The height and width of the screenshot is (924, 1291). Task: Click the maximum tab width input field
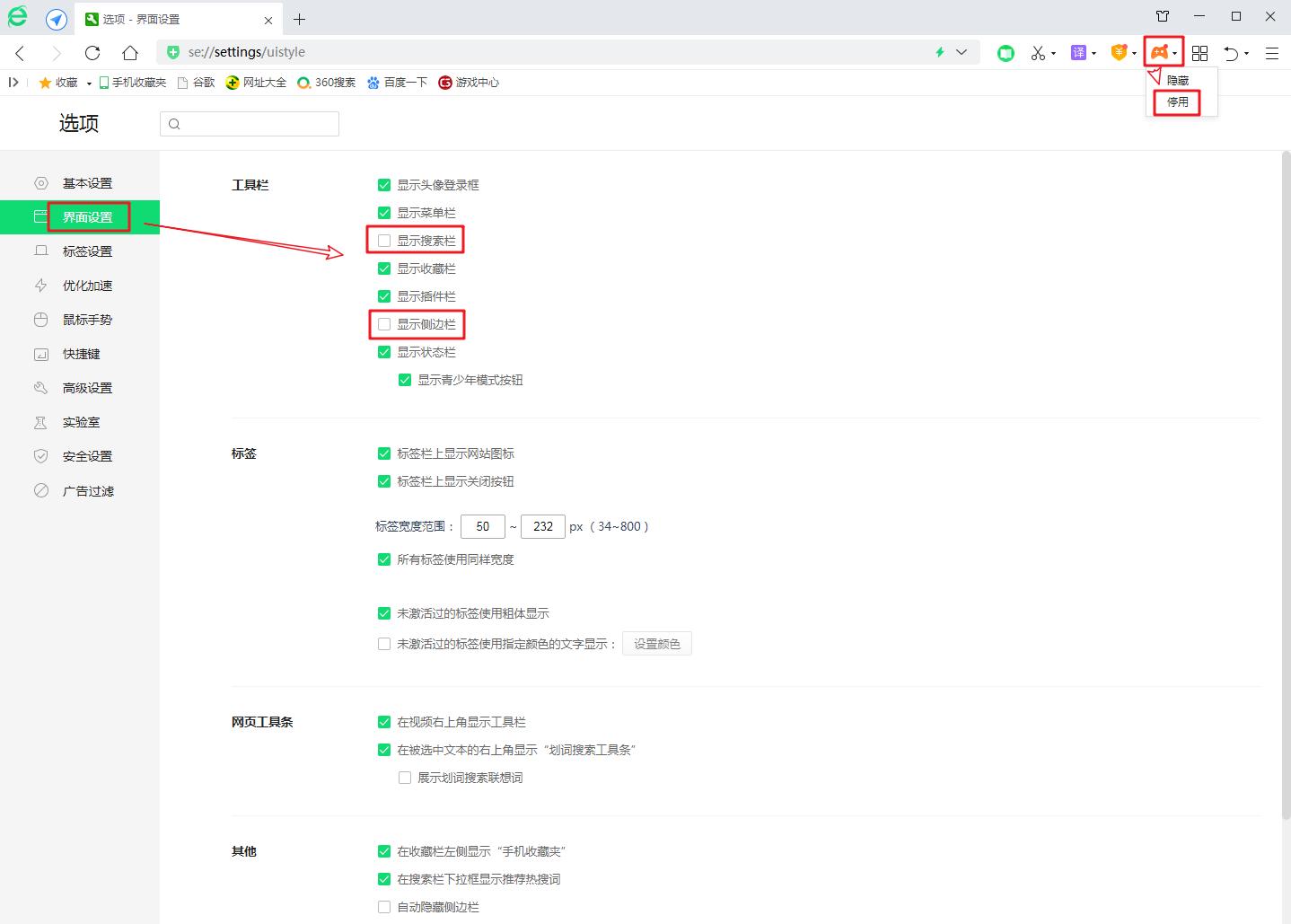tap(542, 526)
